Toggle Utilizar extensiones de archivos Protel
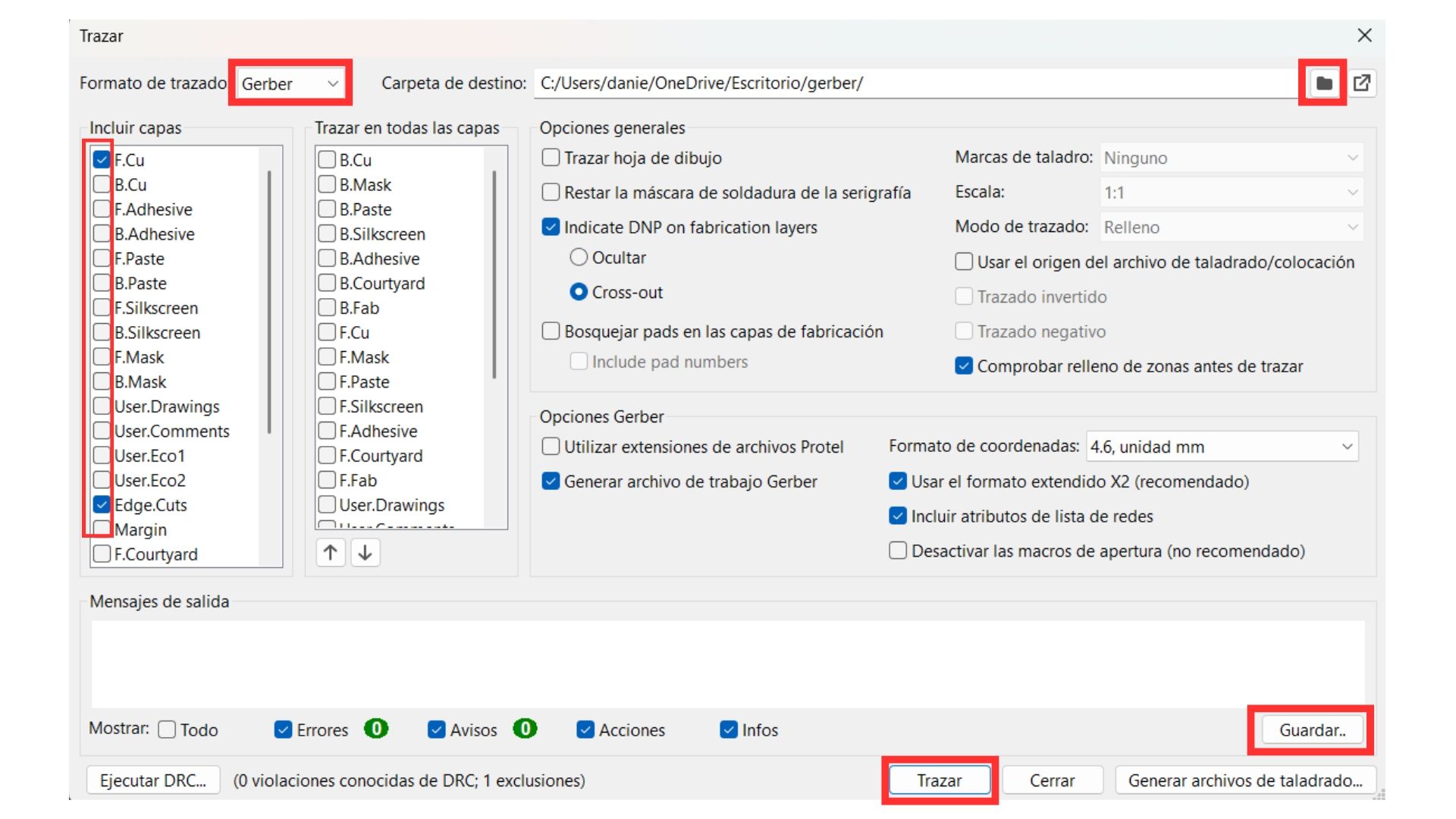Viewport: 1456px width, 819px height. (x=551, y=447)
